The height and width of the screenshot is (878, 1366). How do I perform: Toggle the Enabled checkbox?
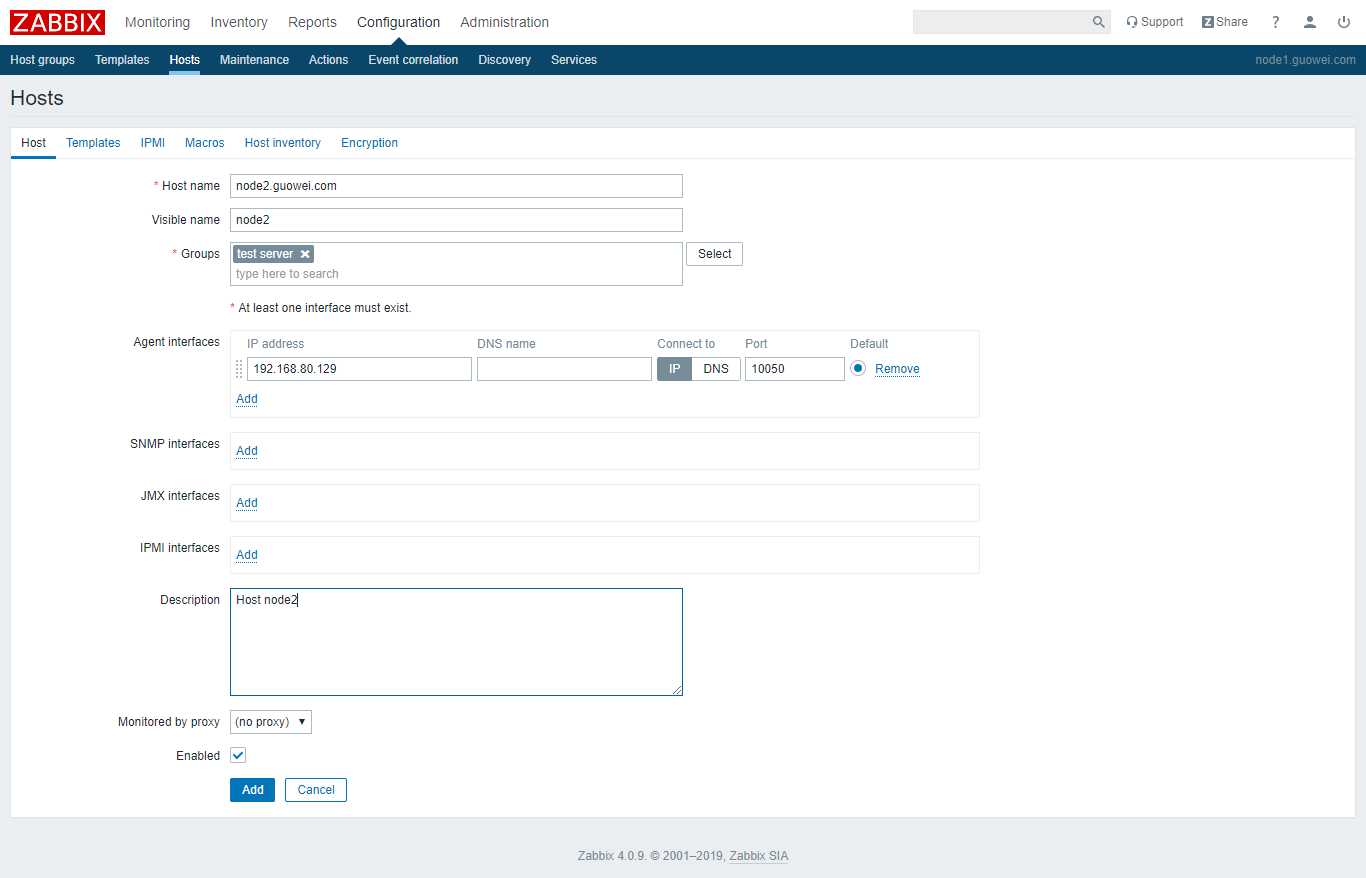pos(238,755)
